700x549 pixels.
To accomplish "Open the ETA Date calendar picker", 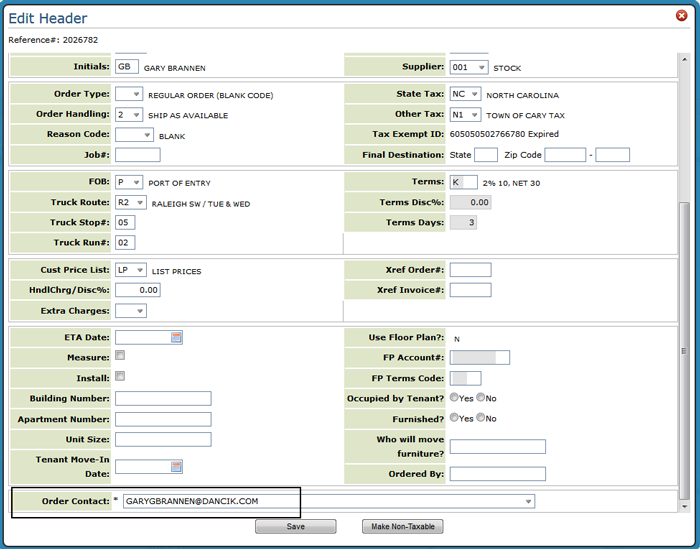I will coord(176,337).
